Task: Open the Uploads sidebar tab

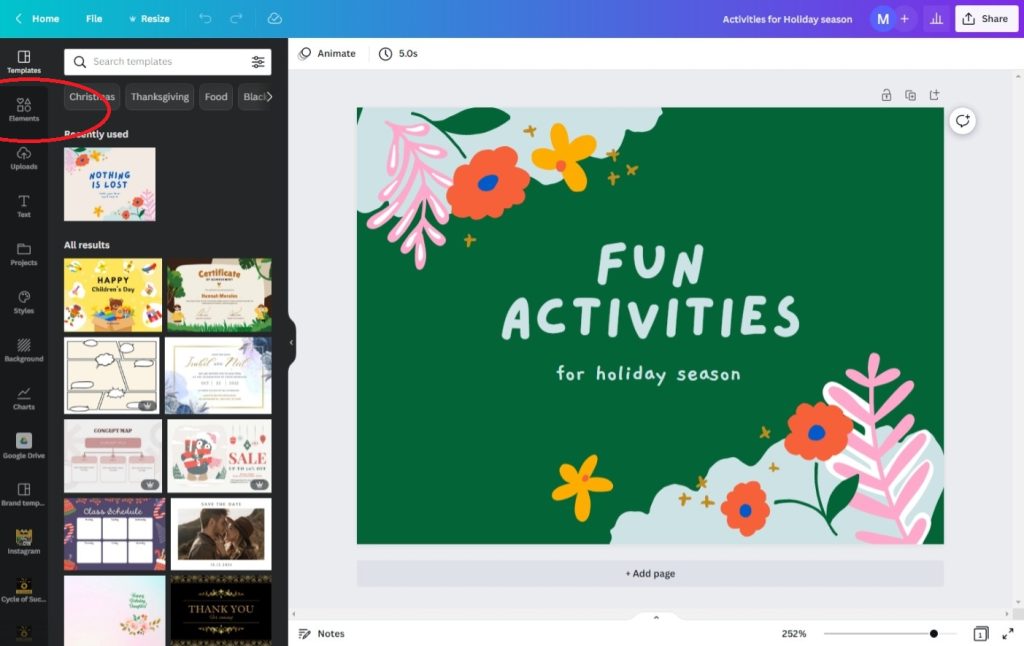Action: point(24,157)
